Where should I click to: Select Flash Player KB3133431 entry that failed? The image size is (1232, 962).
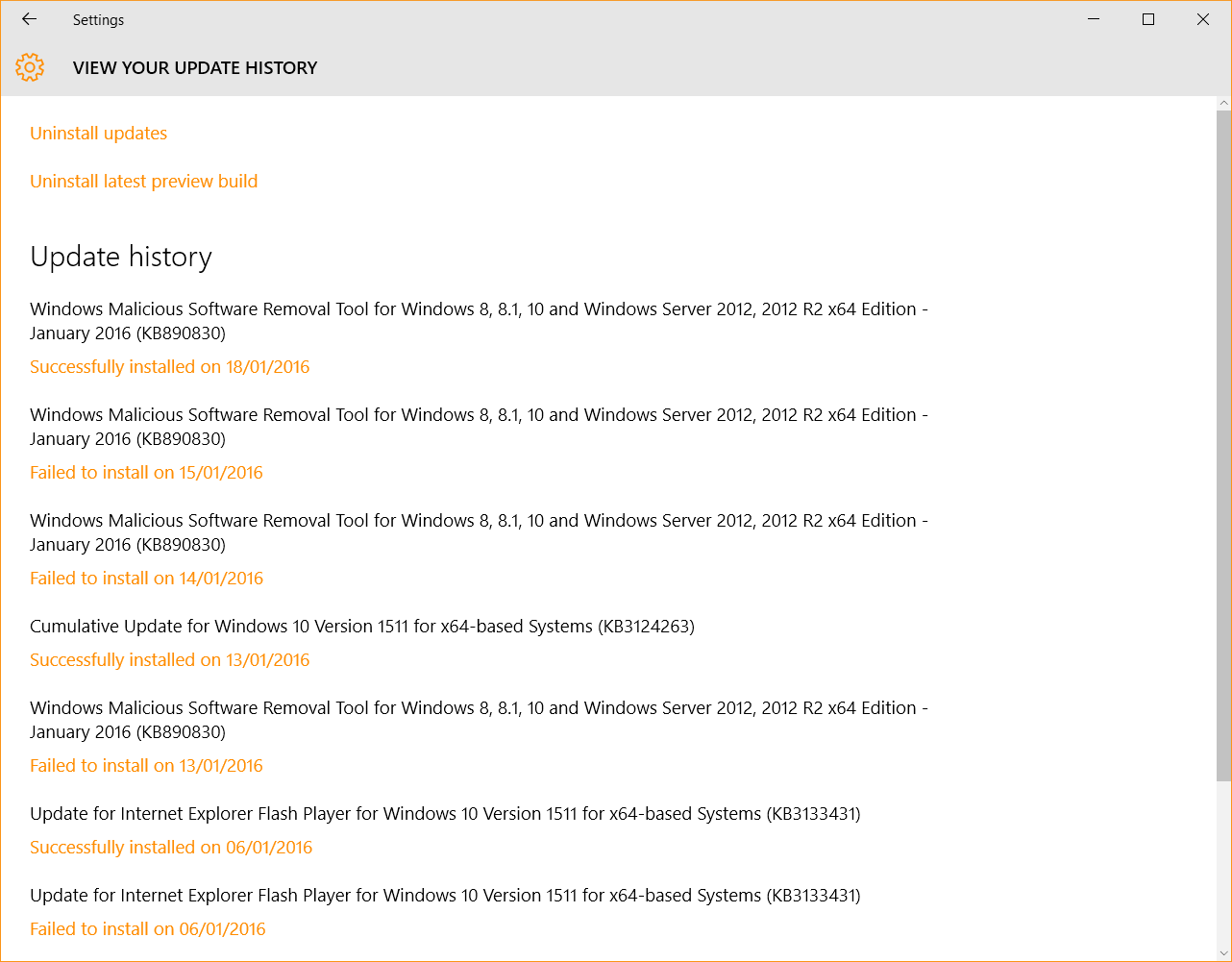(445, 896)
